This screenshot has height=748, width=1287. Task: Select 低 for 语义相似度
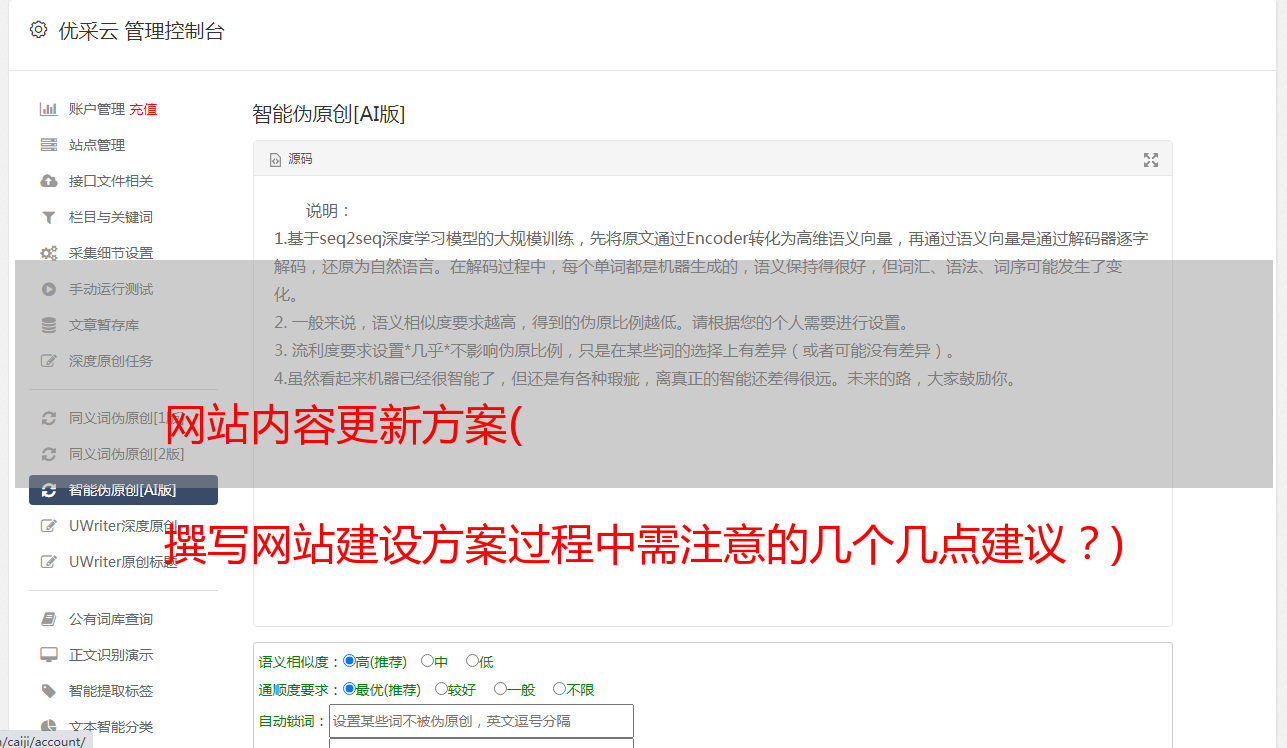click(472, 661)
